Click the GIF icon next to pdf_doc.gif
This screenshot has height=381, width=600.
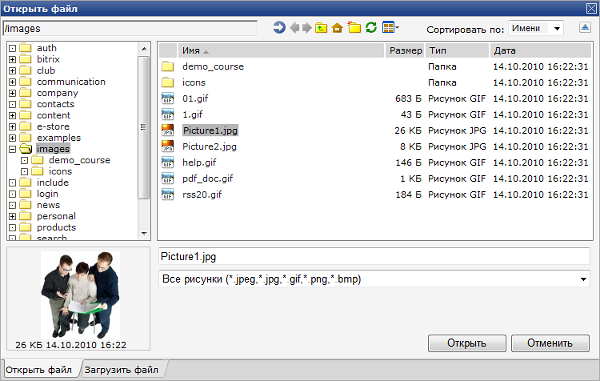168,179
